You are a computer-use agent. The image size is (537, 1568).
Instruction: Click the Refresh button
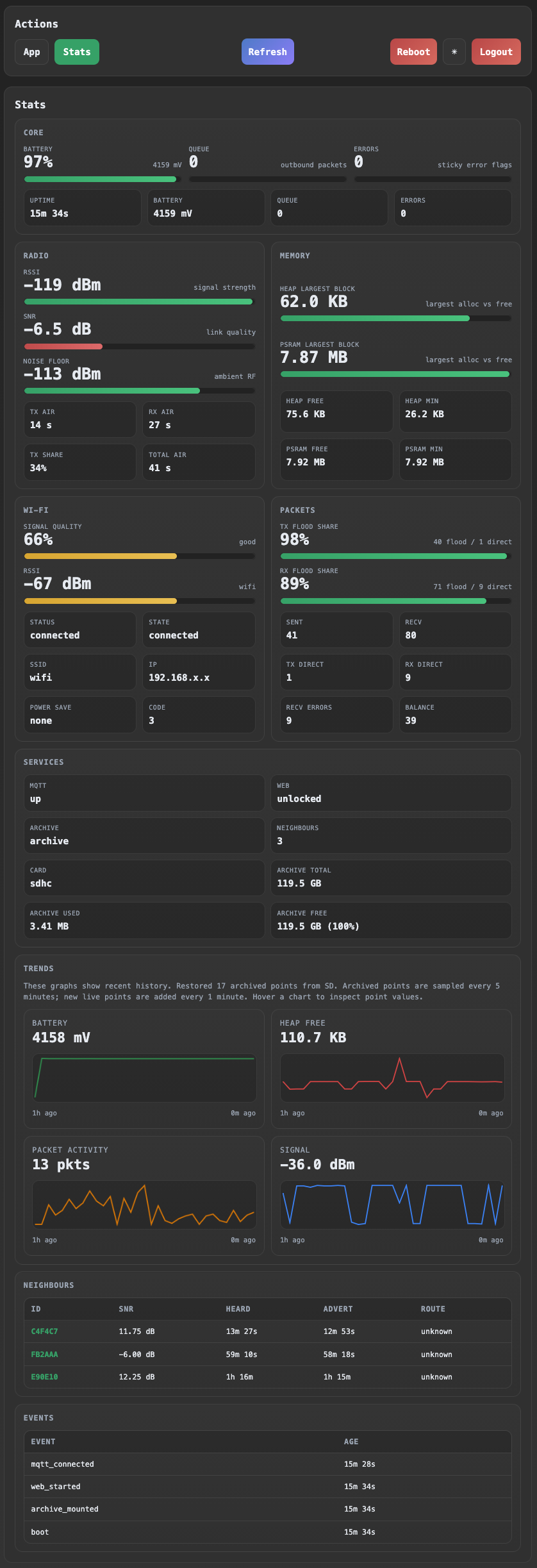click(268, 52)
